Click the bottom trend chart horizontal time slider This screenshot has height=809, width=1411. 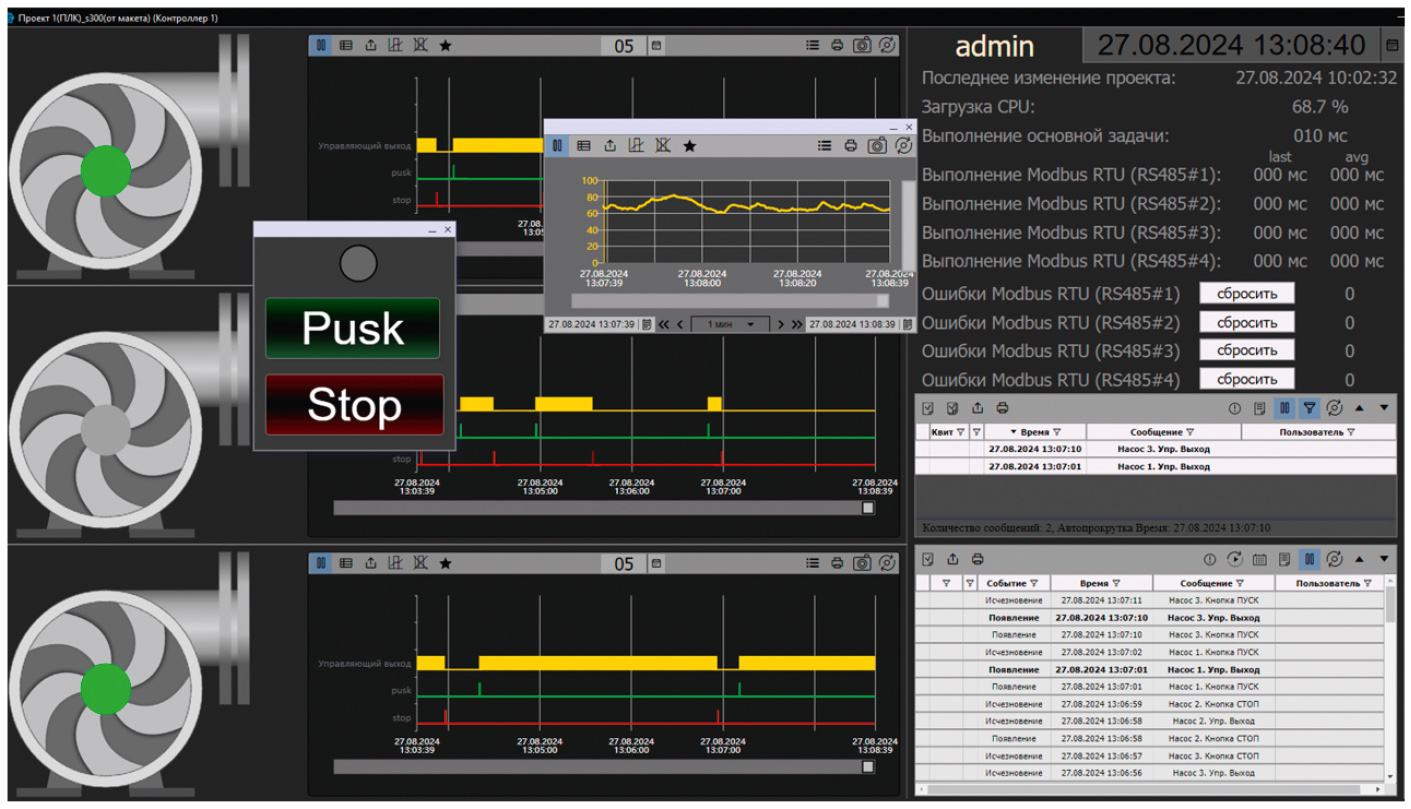(600, 767)
